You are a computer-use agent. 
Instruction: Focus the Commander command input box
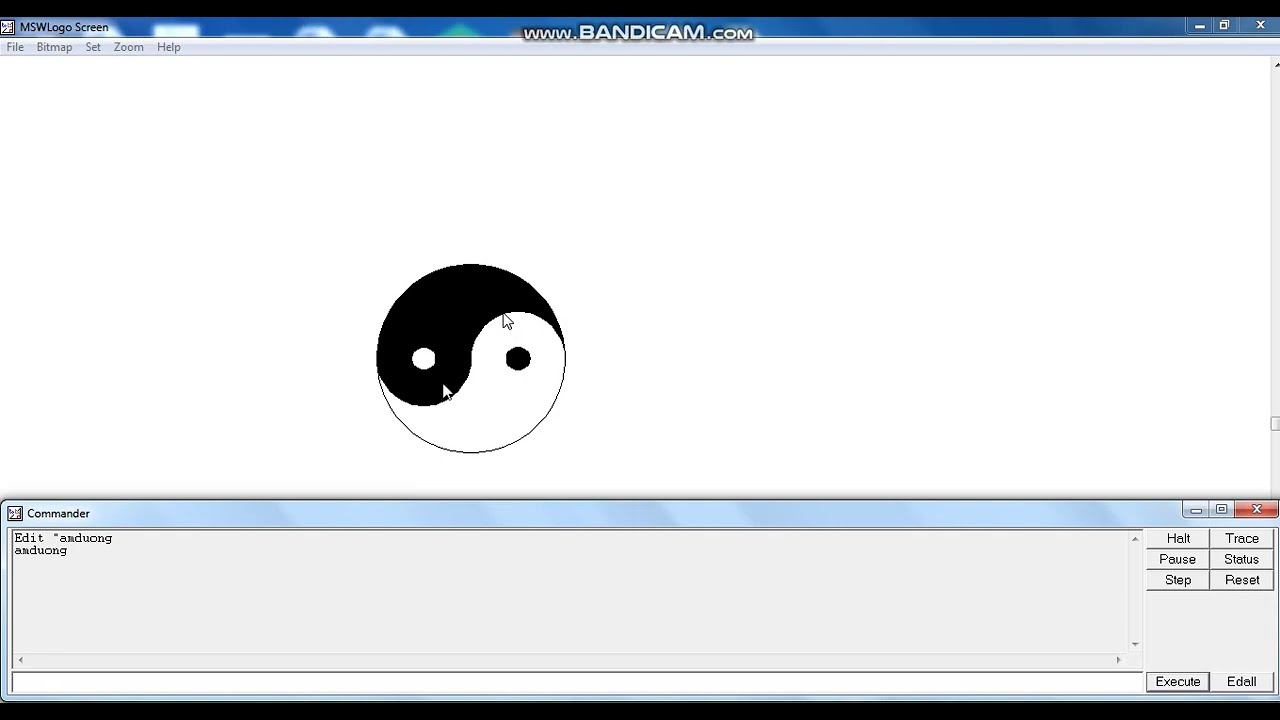576,682
